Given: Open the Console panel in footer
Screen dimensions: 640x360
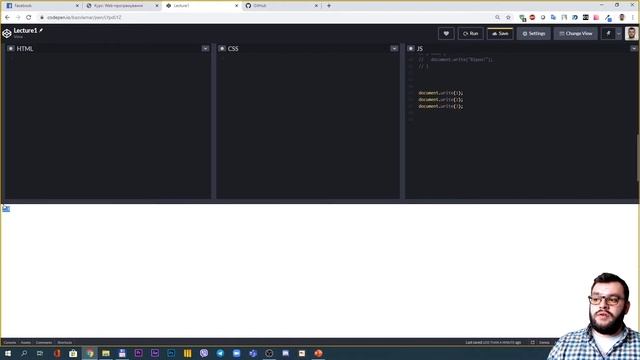Looking at the screenshot, I should tap(9, 342).
